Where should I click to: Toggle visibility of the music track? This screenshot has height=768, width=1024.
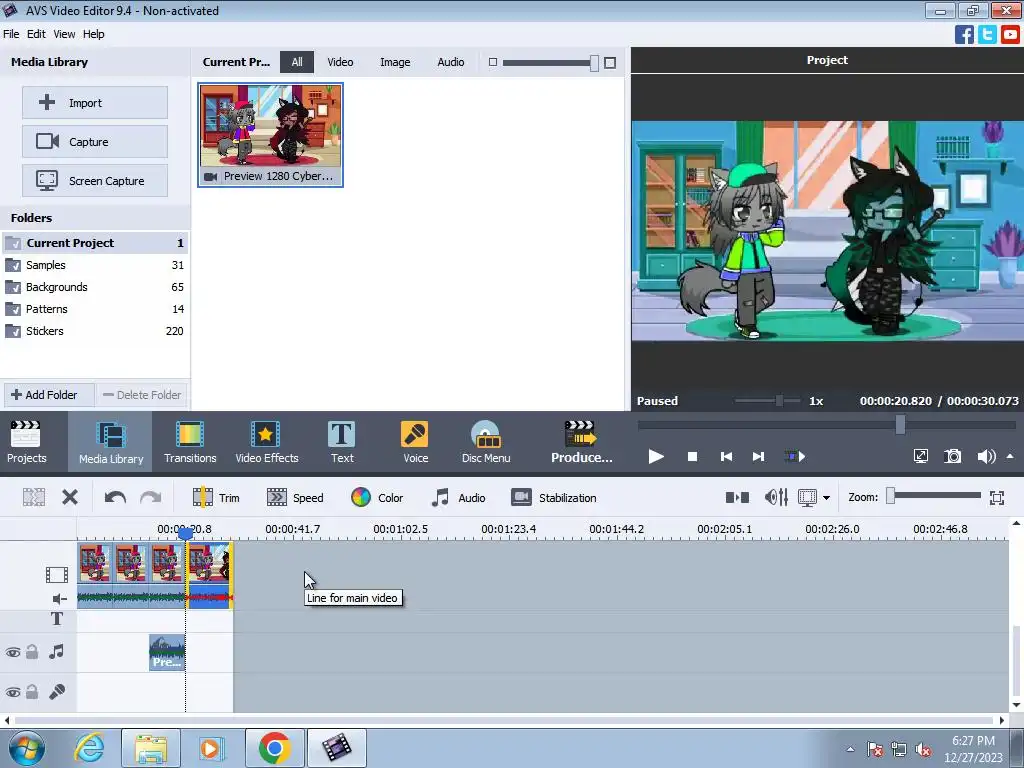click(x=13, y=652)
